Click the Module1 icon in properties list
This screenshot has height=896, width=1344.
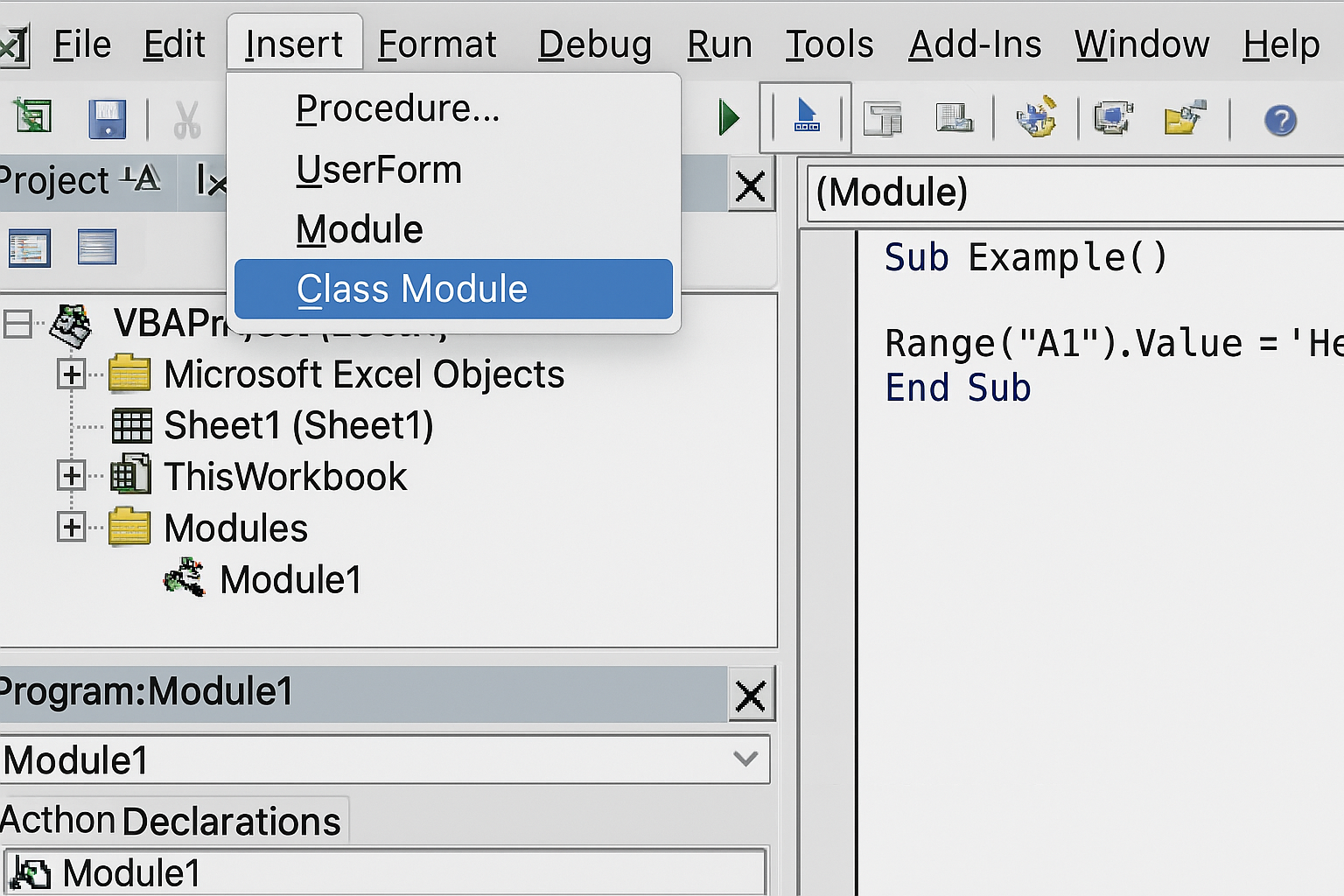pos(31,875)
